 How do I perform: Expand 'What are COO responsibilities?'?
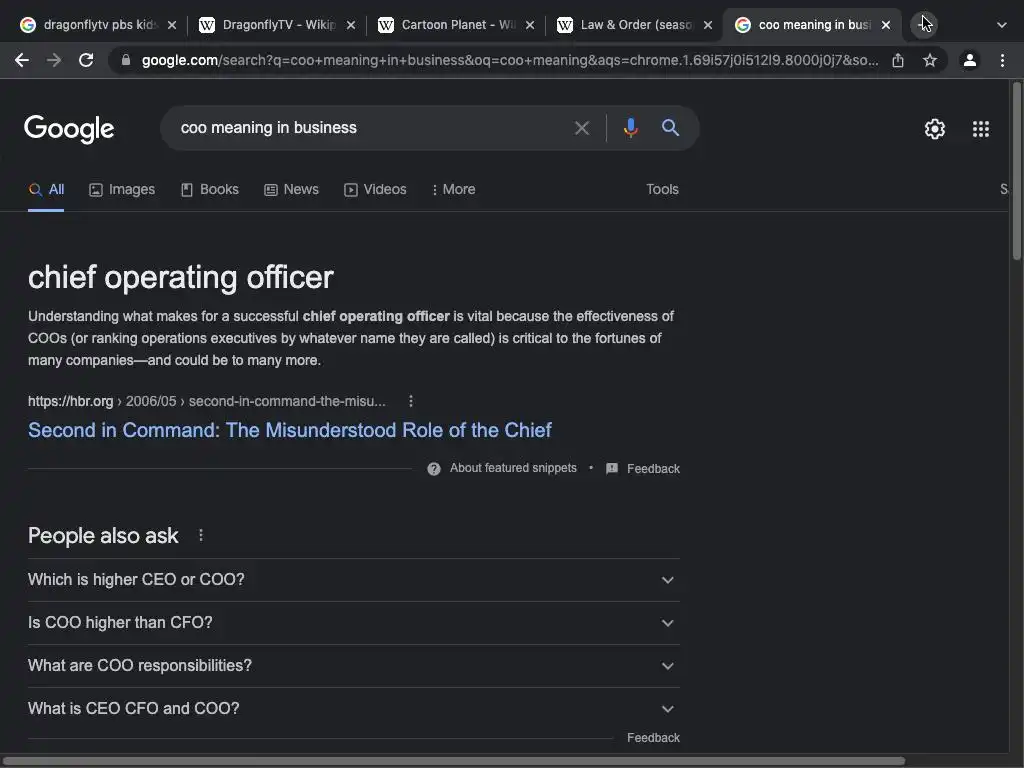point(354,666)
